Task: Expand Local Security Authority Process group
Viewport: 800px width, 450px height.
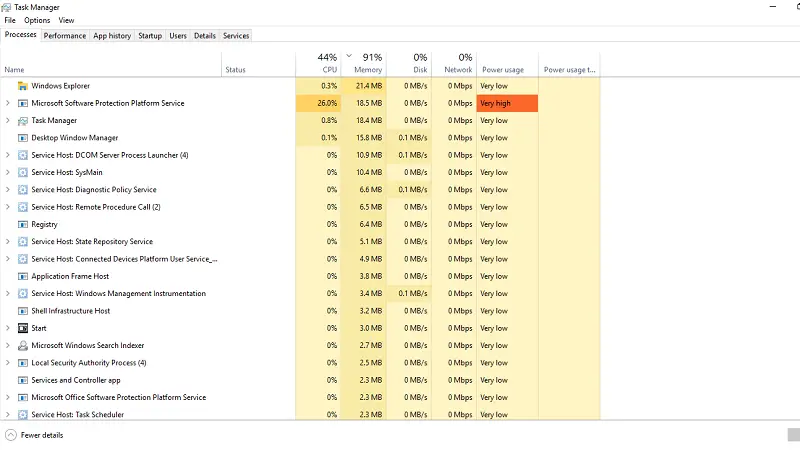Action: [x=8, y=362]
